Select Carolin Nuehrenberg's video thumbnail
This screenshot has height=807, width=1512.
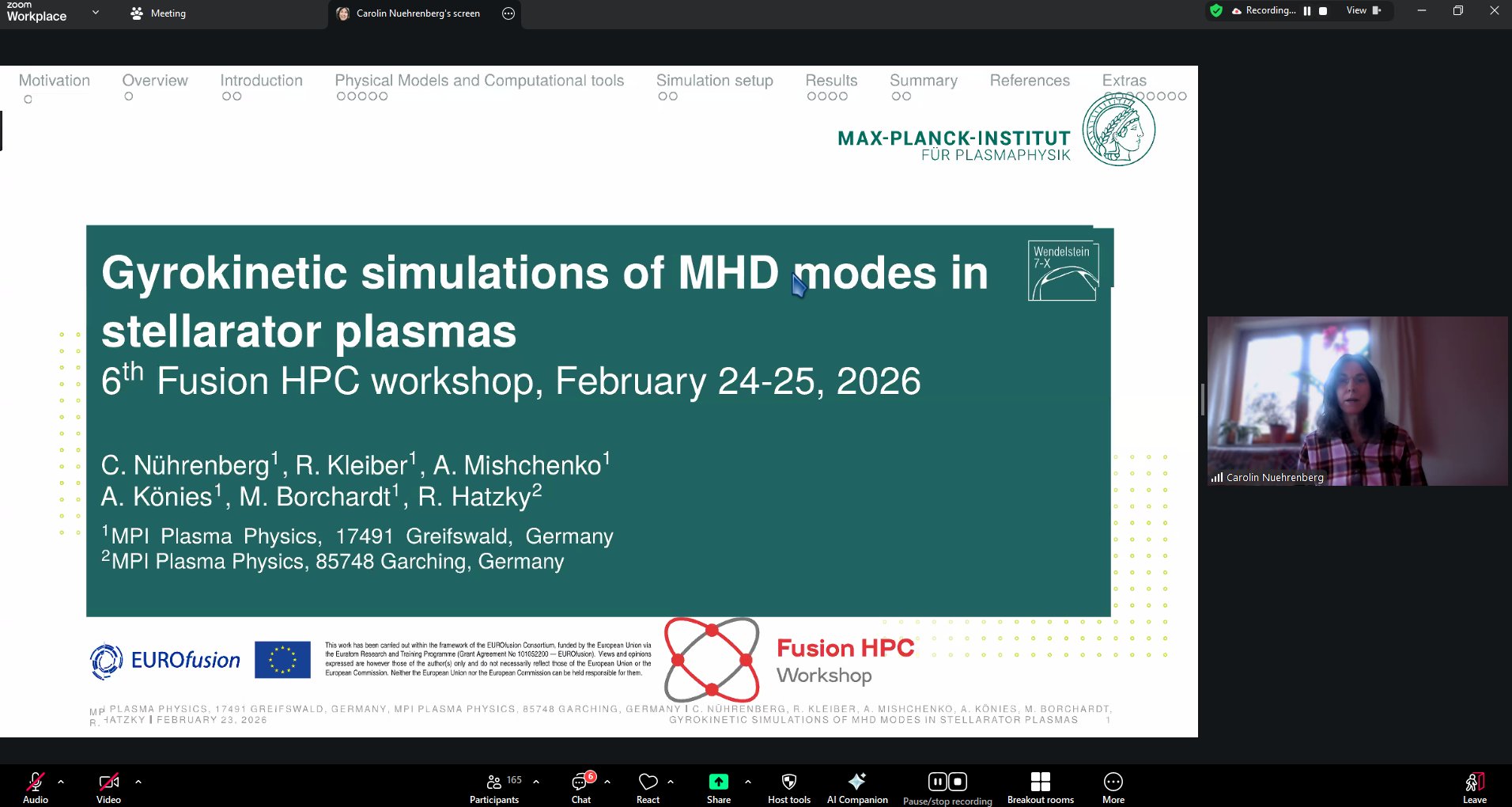[x=1357, y=401]
